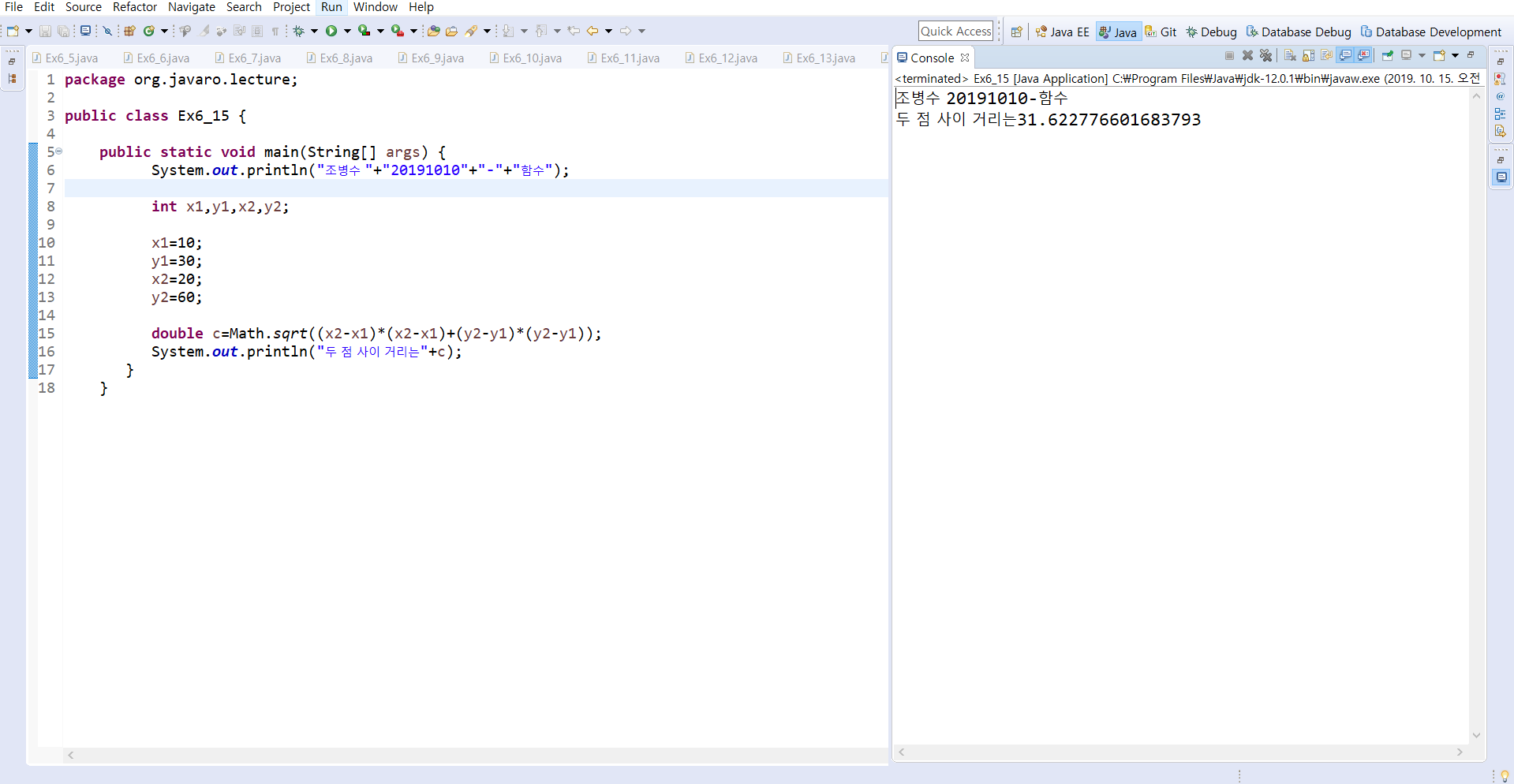The width and height of the screenshot is (1514, 784).
Task: Toggle Skip All Breakpoints
Action: [108, 31]
